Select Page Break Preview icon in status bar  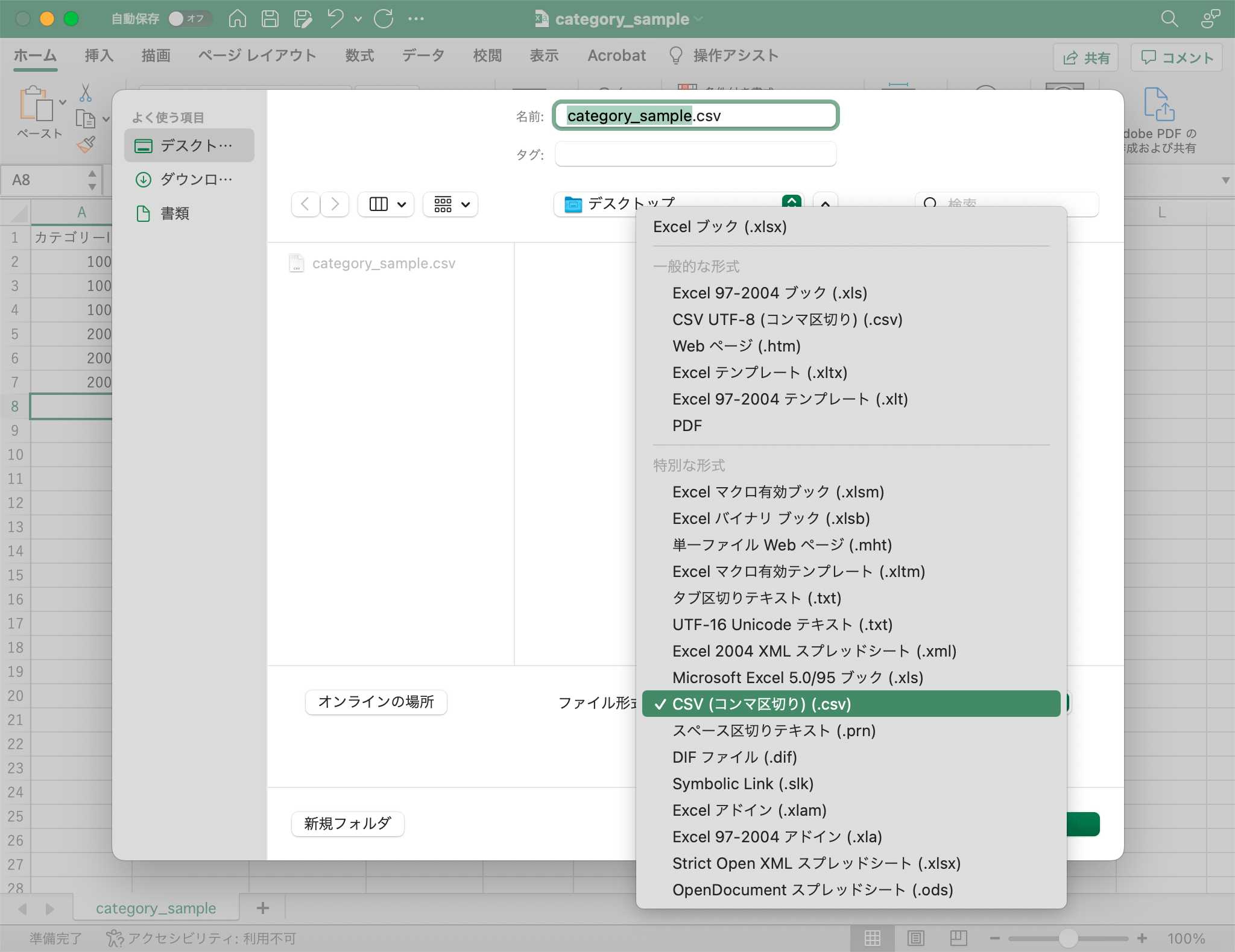959,938
